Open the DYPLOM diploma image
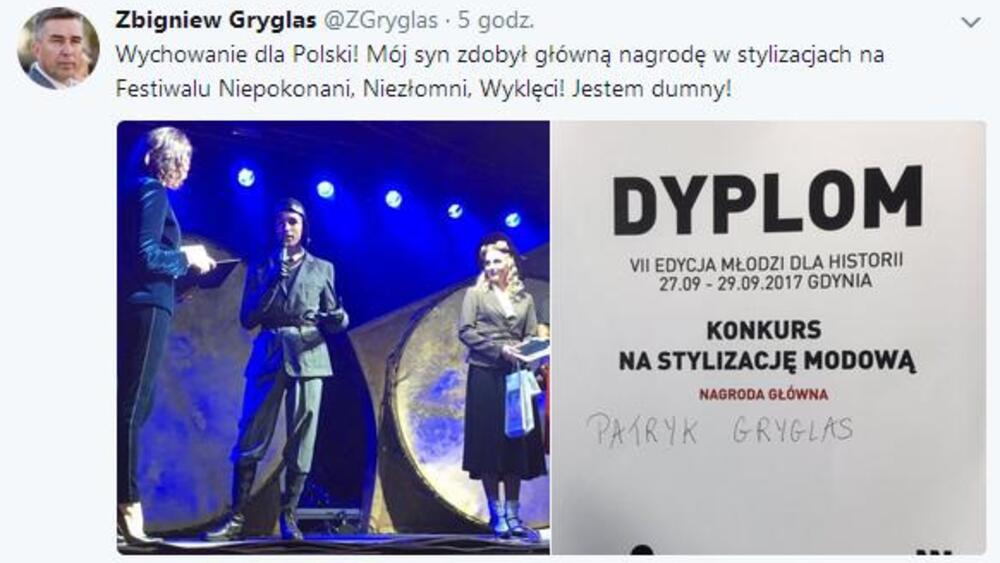Screen dimensions: 1000x563 tap(768, 337)
